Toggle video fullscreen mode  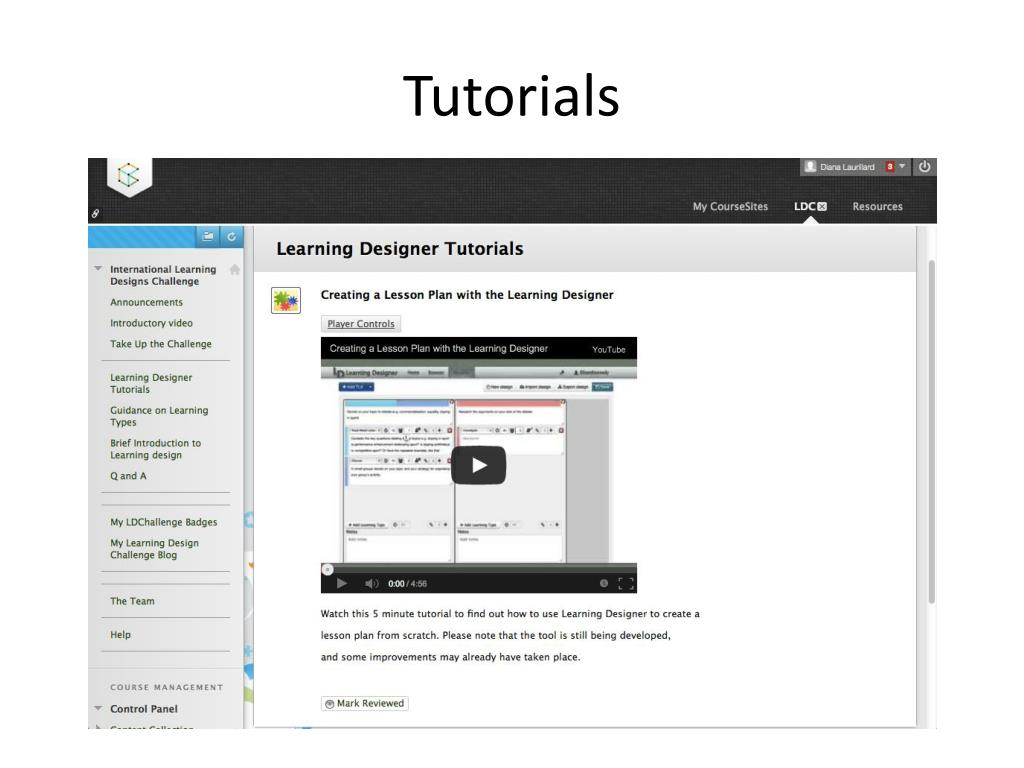click(x=626, y=583)
